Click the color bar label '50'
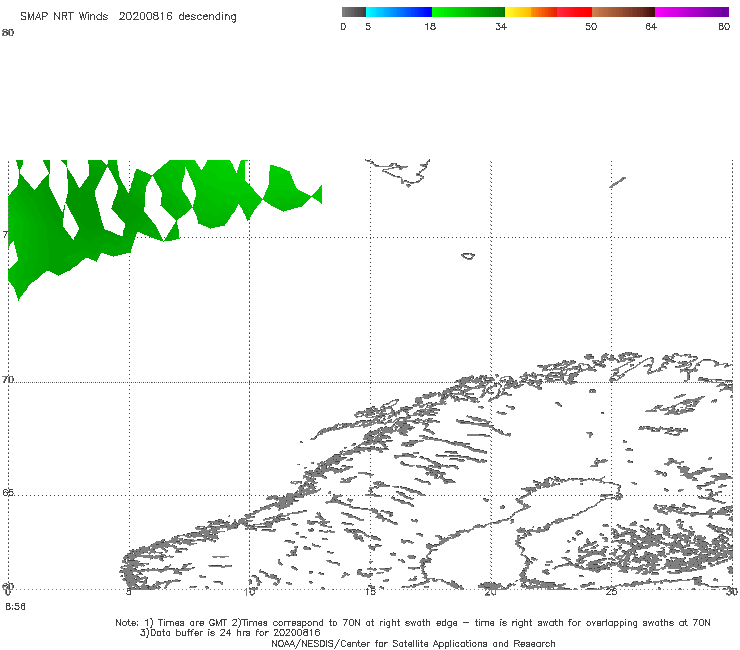Viewport: 740px width, 650px height. 591,26
